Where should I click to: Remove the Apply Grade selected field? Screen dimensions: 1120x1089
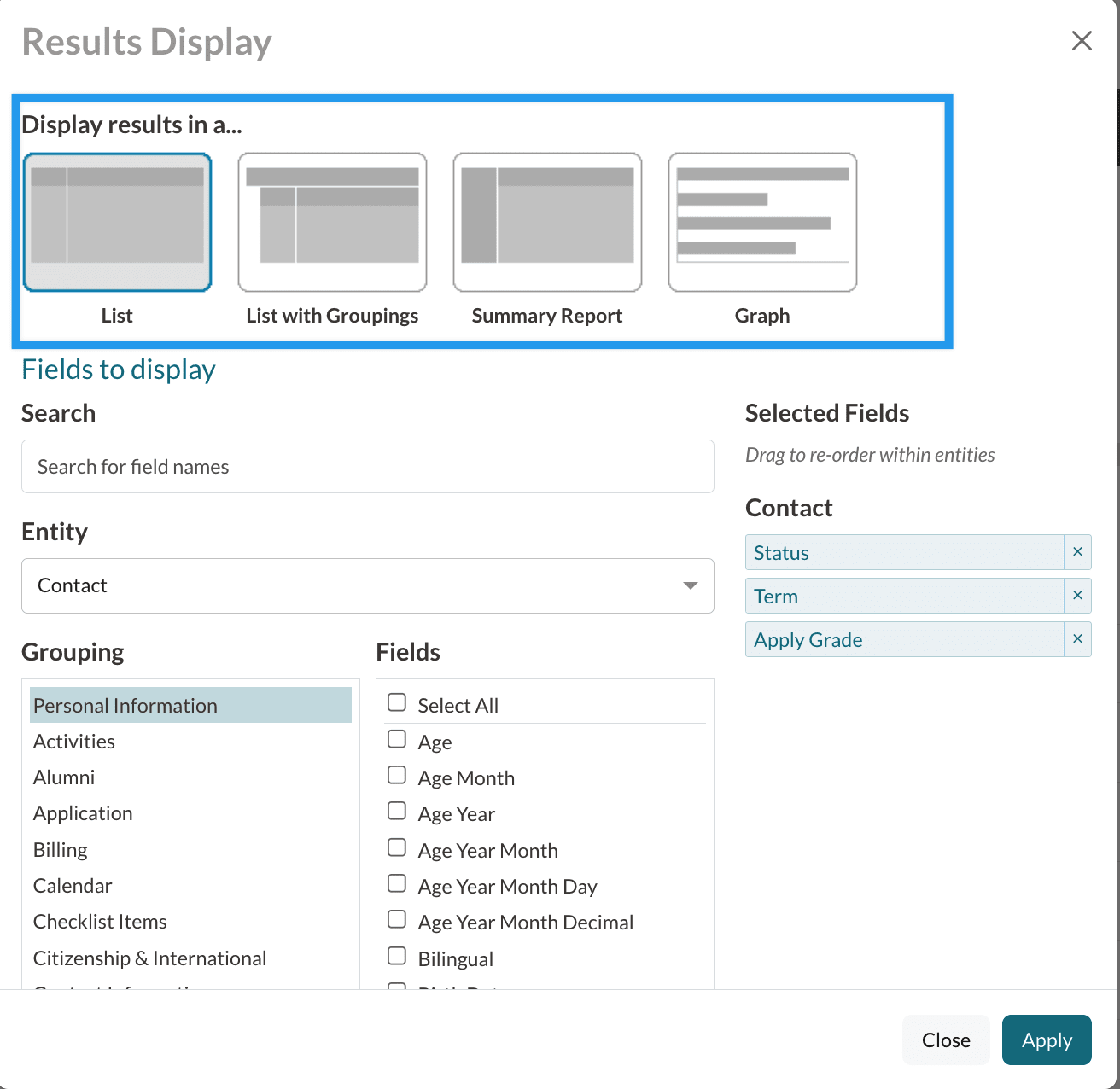point(1077,639)
